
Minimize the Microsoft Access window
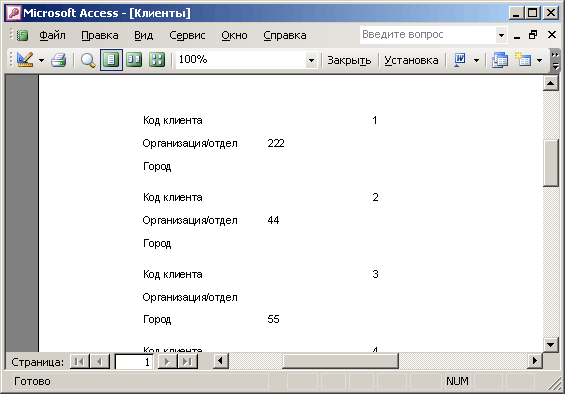pyautogui.click(x=517, y=13)
